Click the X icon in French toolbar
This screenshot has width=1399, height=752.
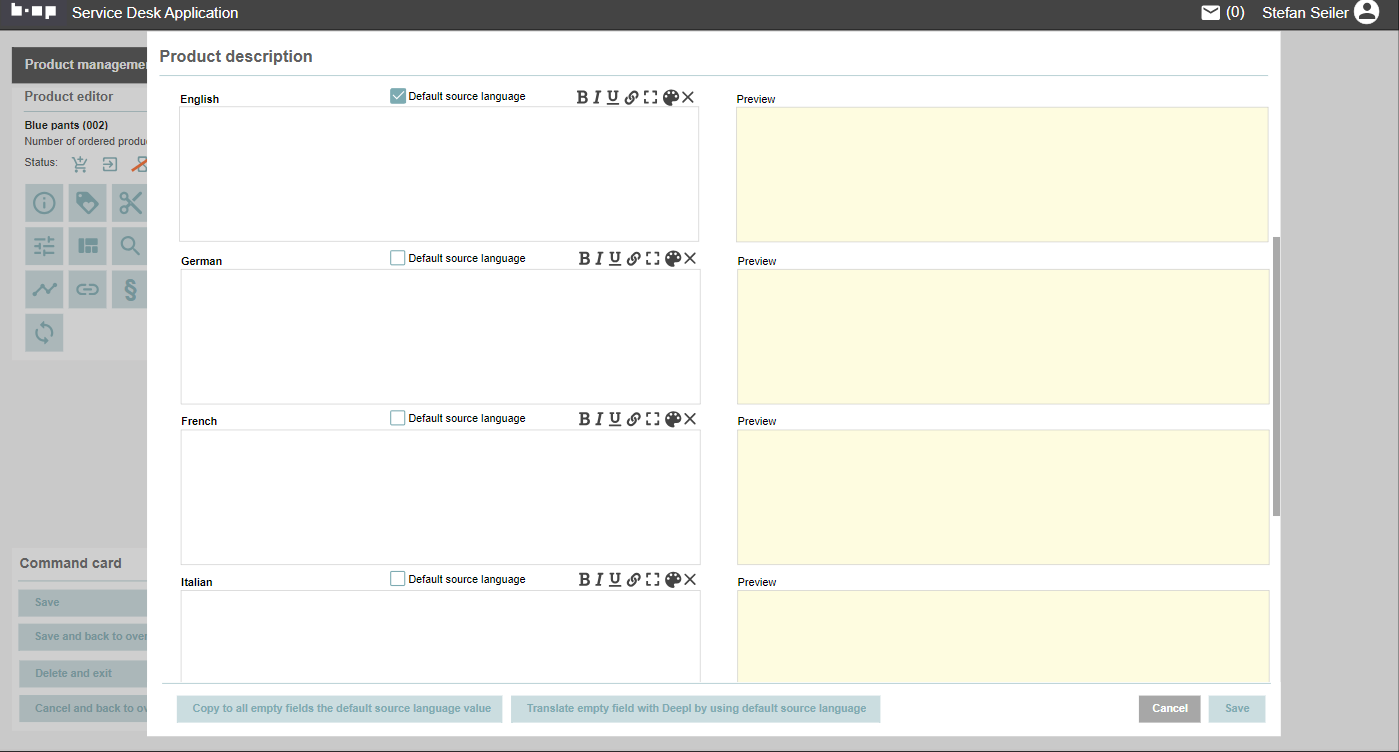click(690, 419)
